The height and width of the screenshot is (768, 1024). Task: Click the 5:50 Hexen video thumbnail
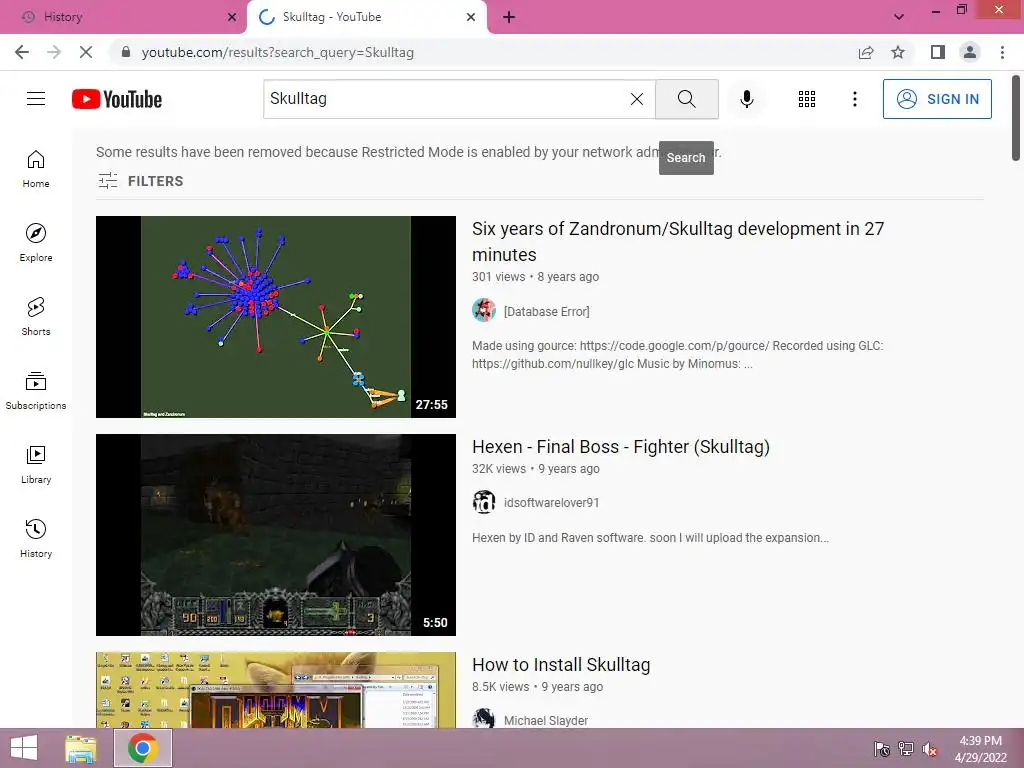click(x=276, y=535)
